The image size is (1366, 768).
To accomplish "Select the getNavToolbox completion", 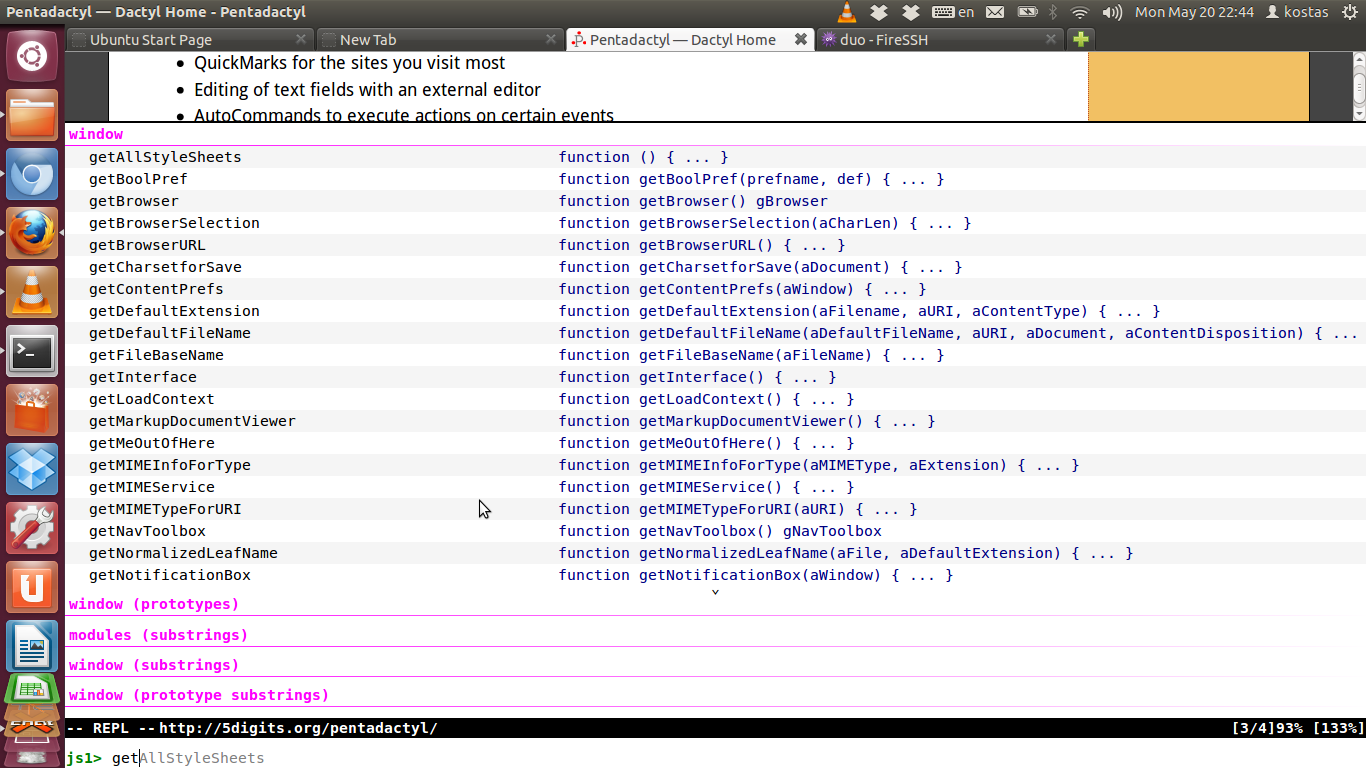I will coord(715,531).
